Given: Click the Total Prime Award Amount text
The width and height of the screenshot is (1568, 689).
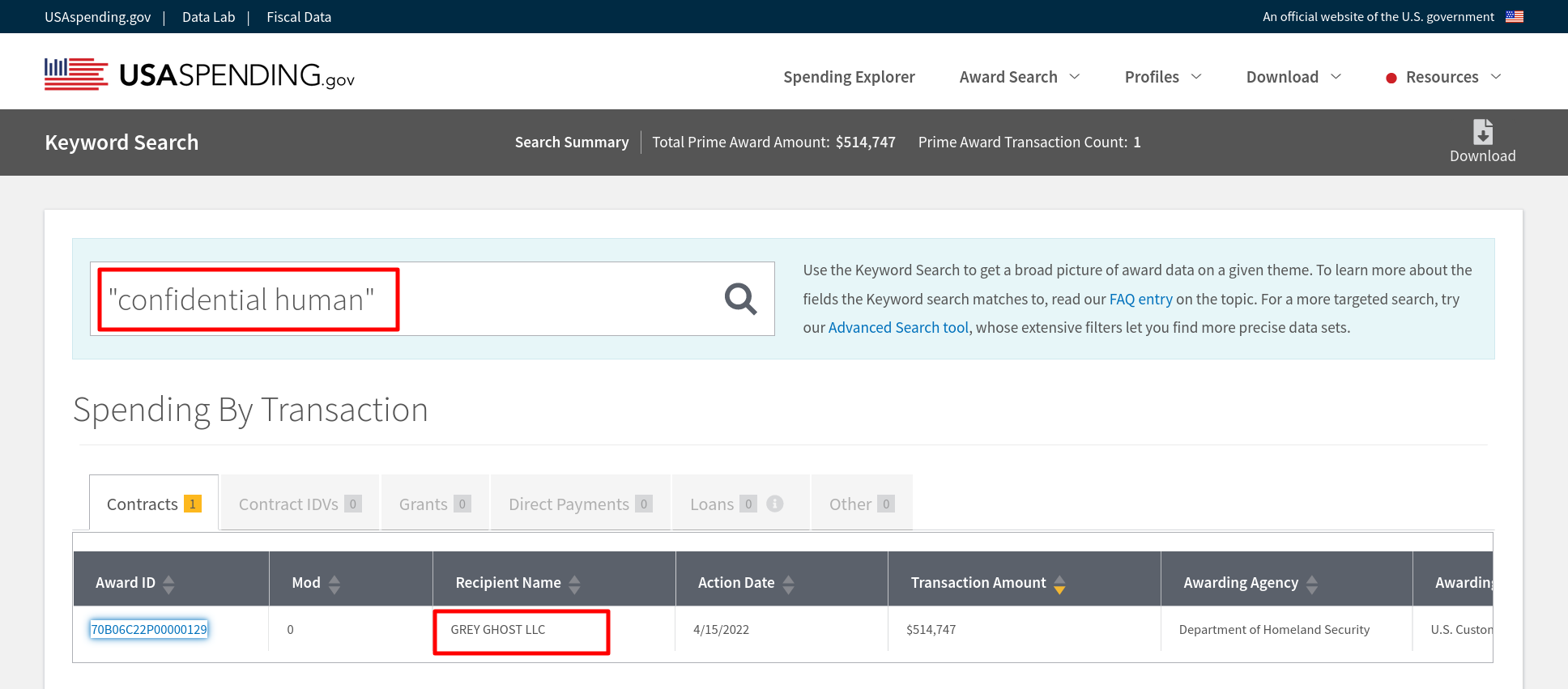Looking at the screenshot, I should point(773,142).
